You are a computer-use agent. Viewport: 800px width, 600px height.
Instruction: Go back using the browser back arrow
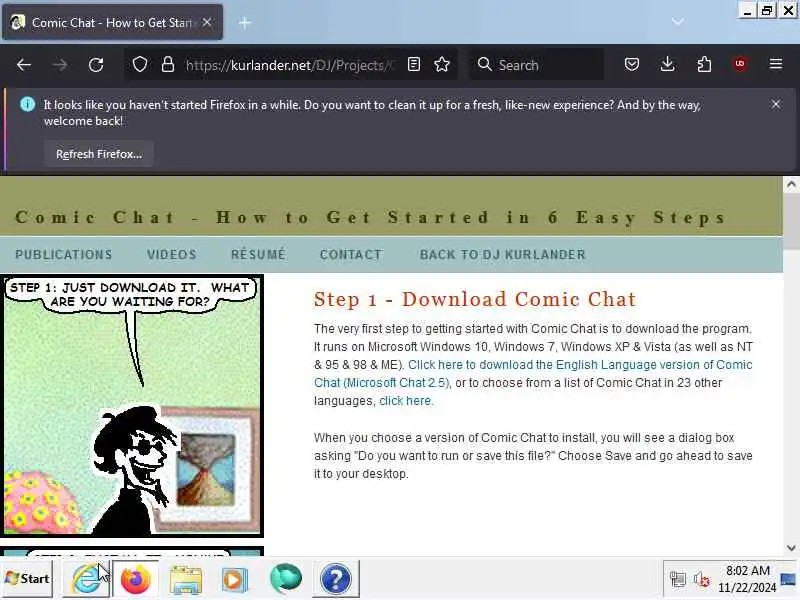click(24, 65)
